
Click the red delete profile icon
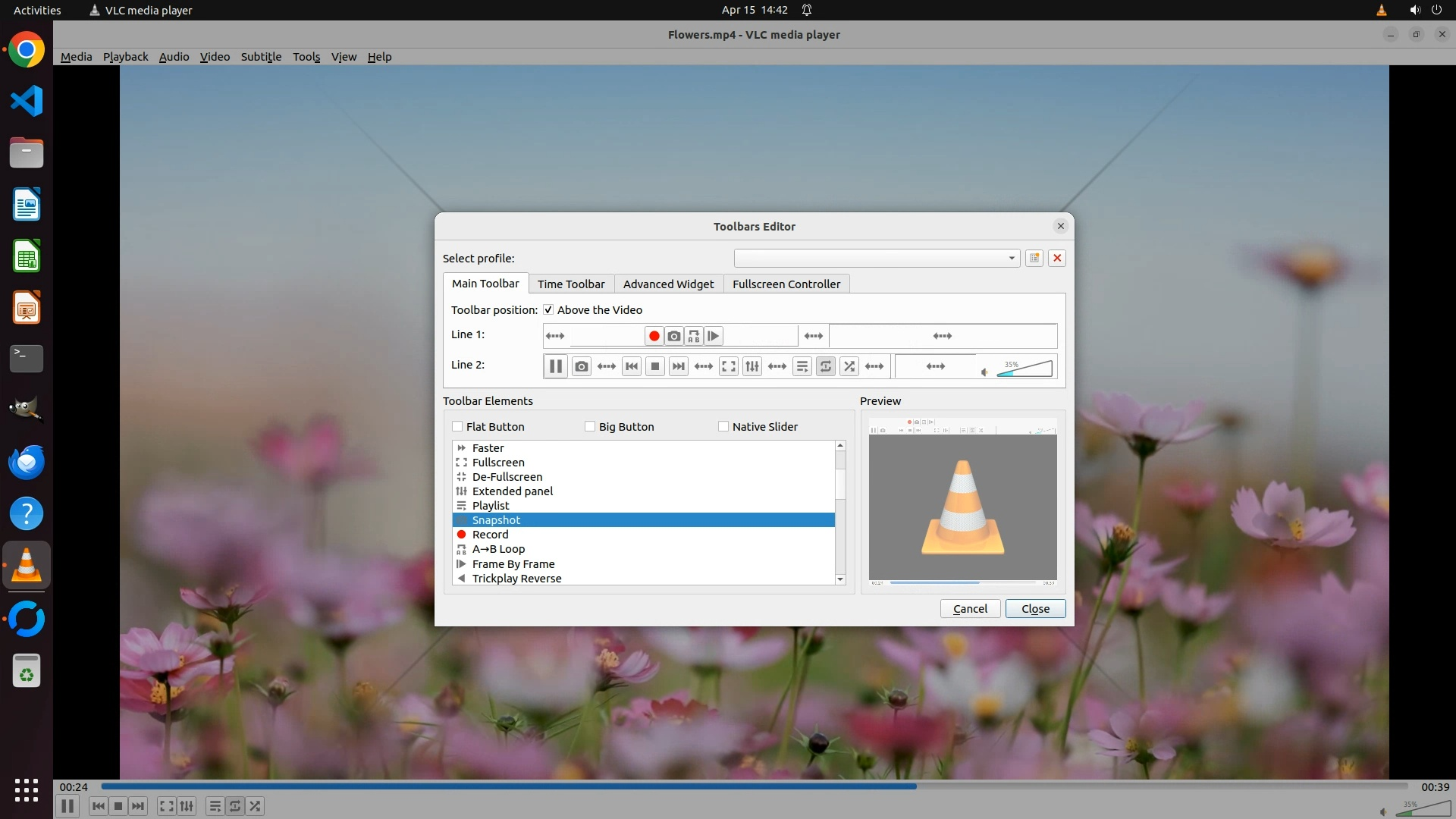click(x=1057, y=259)
